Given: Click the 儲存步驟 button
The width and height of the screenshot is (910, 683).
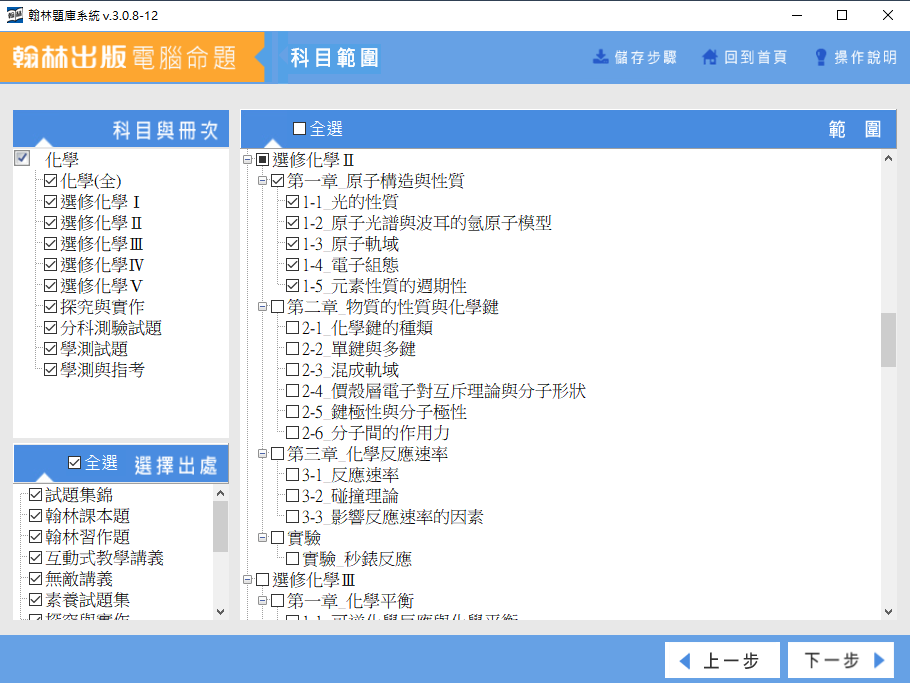Looking at the screenshot, I should (634, 57).
